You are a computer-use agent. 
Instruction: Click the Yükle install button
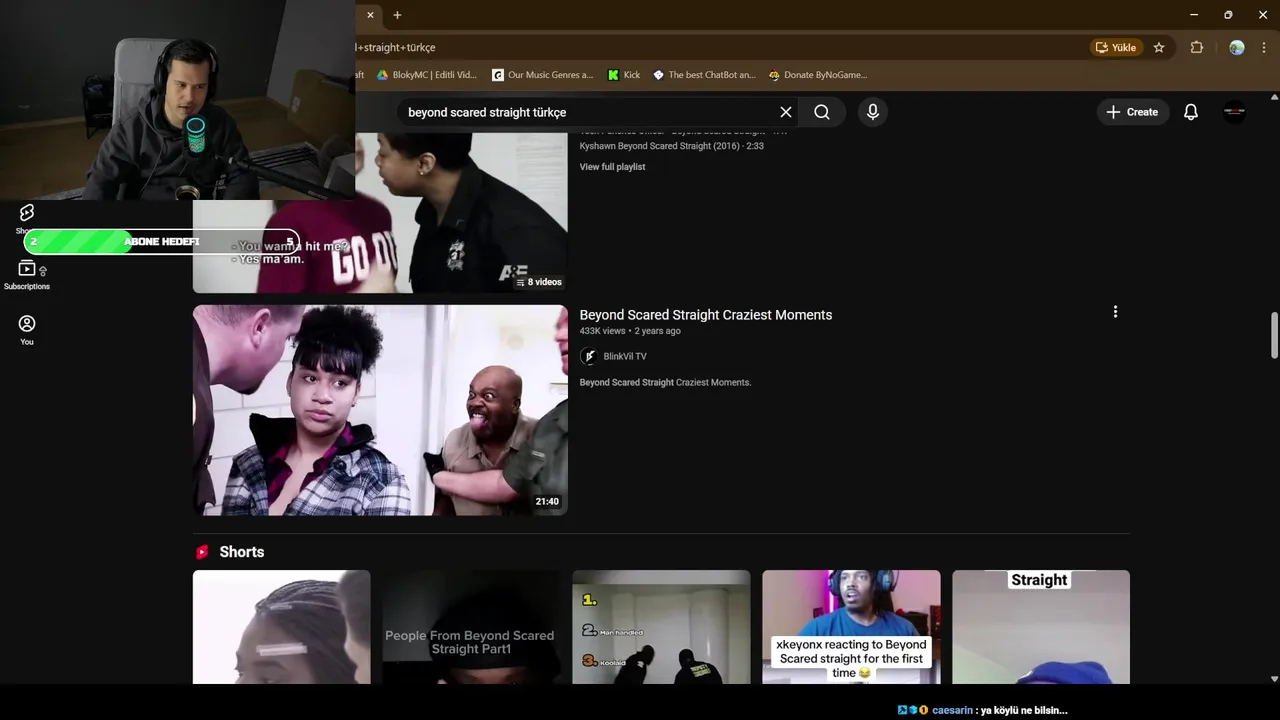(x=1116, y=47)
